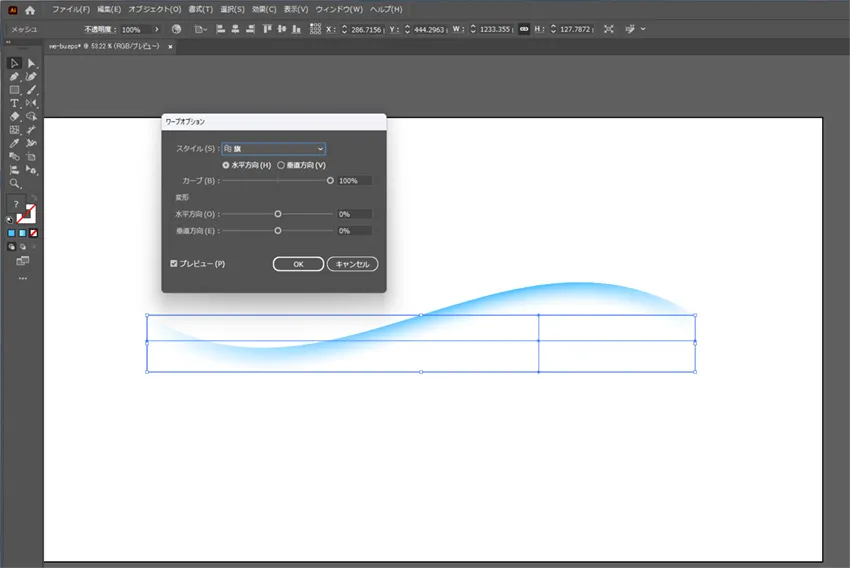The image size is (850, 568).
Task: Click the Home icon in title bar
Action: click(x=30, y=9)
